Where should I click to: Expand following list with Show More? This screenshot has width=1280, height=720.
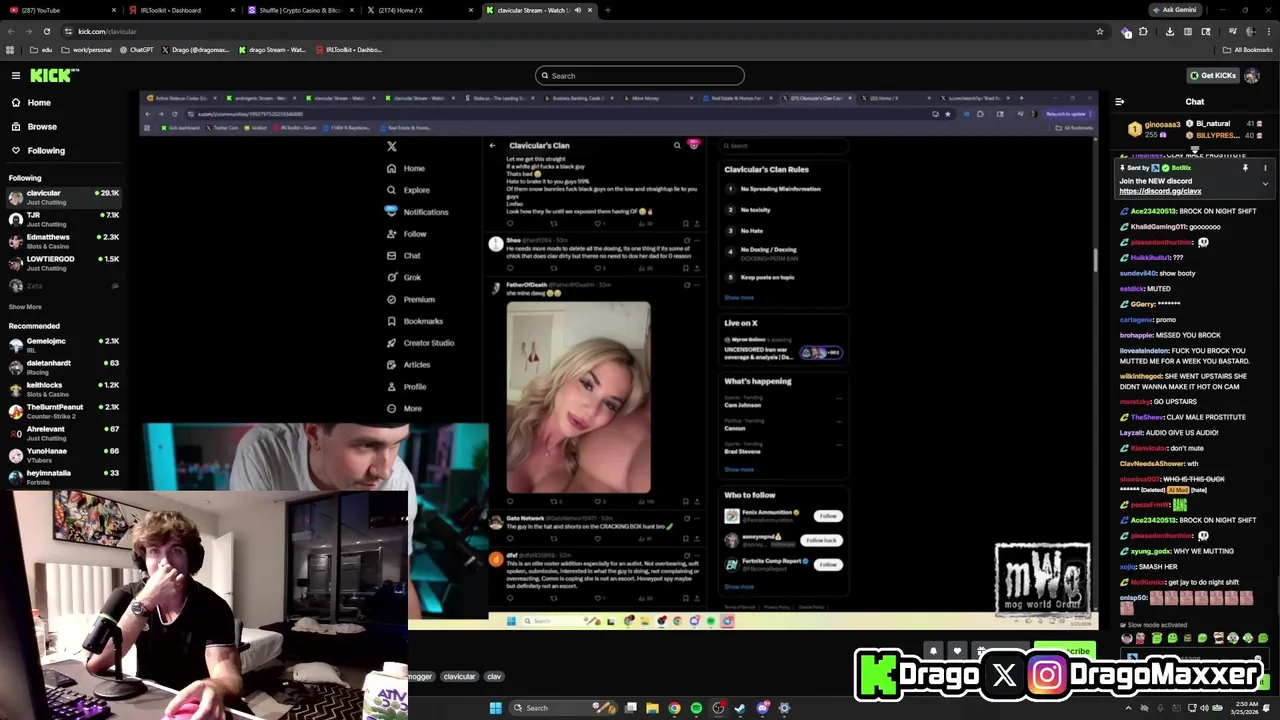25,307
